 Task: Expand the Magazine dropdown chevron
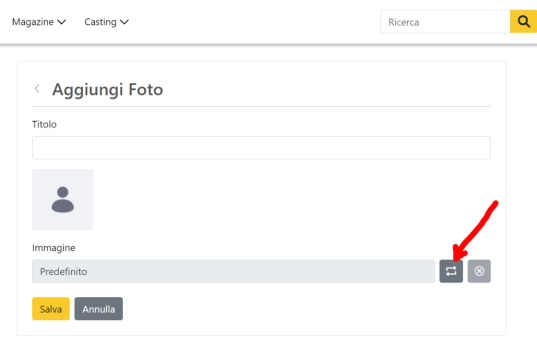point(61,22)
